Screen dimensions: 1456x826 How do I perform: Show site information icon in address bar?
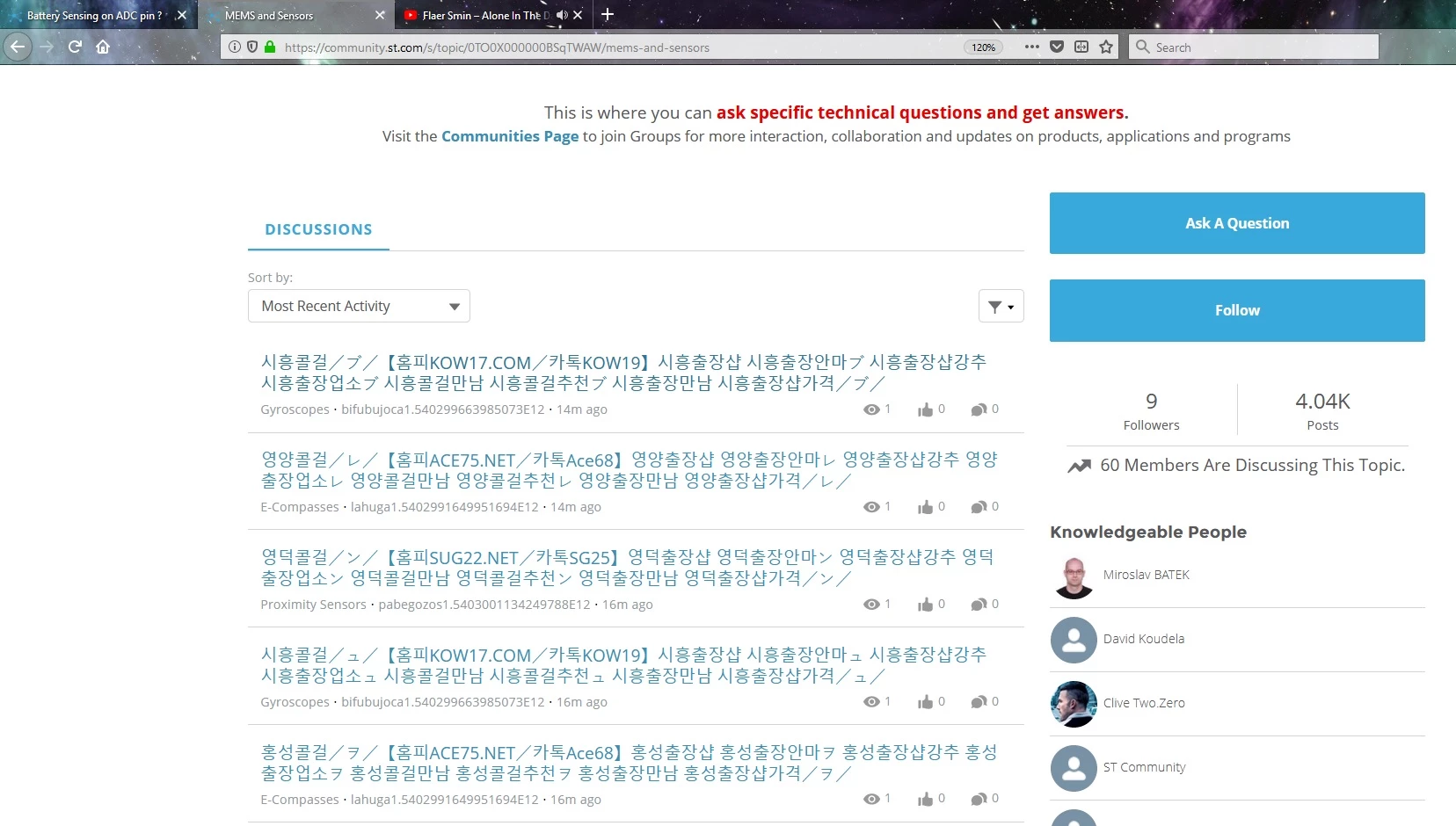(235, 47)
